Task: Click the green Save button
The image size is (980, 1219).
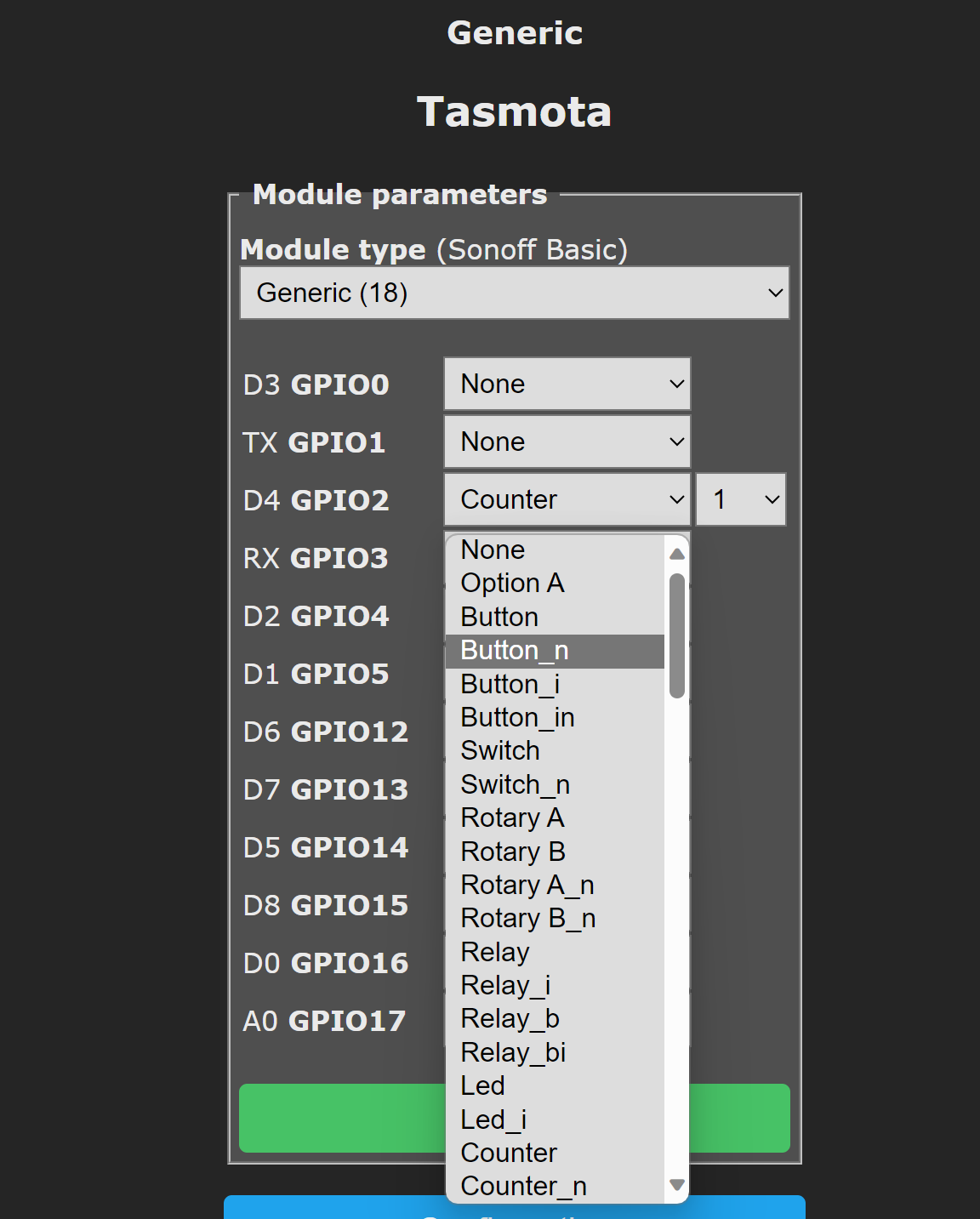Action: (x=340, y=1118)
